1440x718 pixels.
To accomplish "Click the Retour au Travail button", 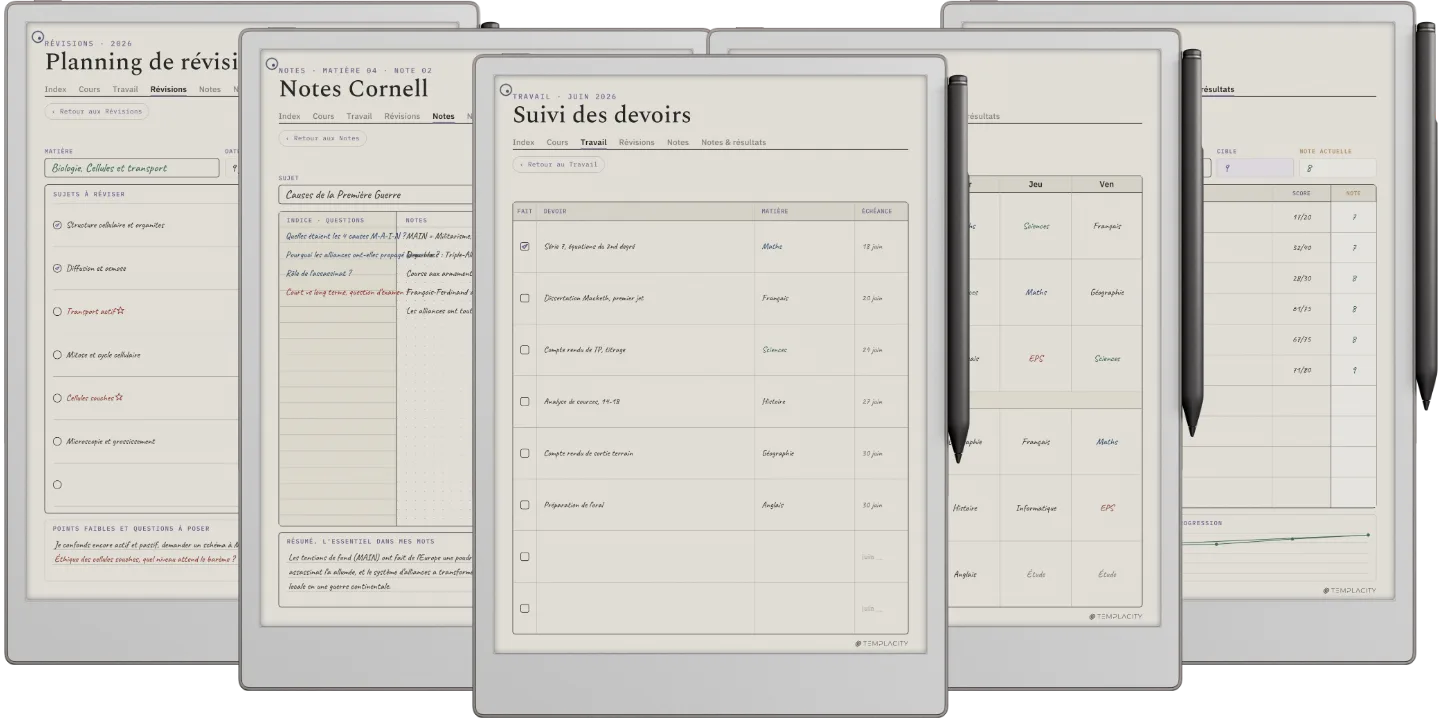I will point(559,164).
